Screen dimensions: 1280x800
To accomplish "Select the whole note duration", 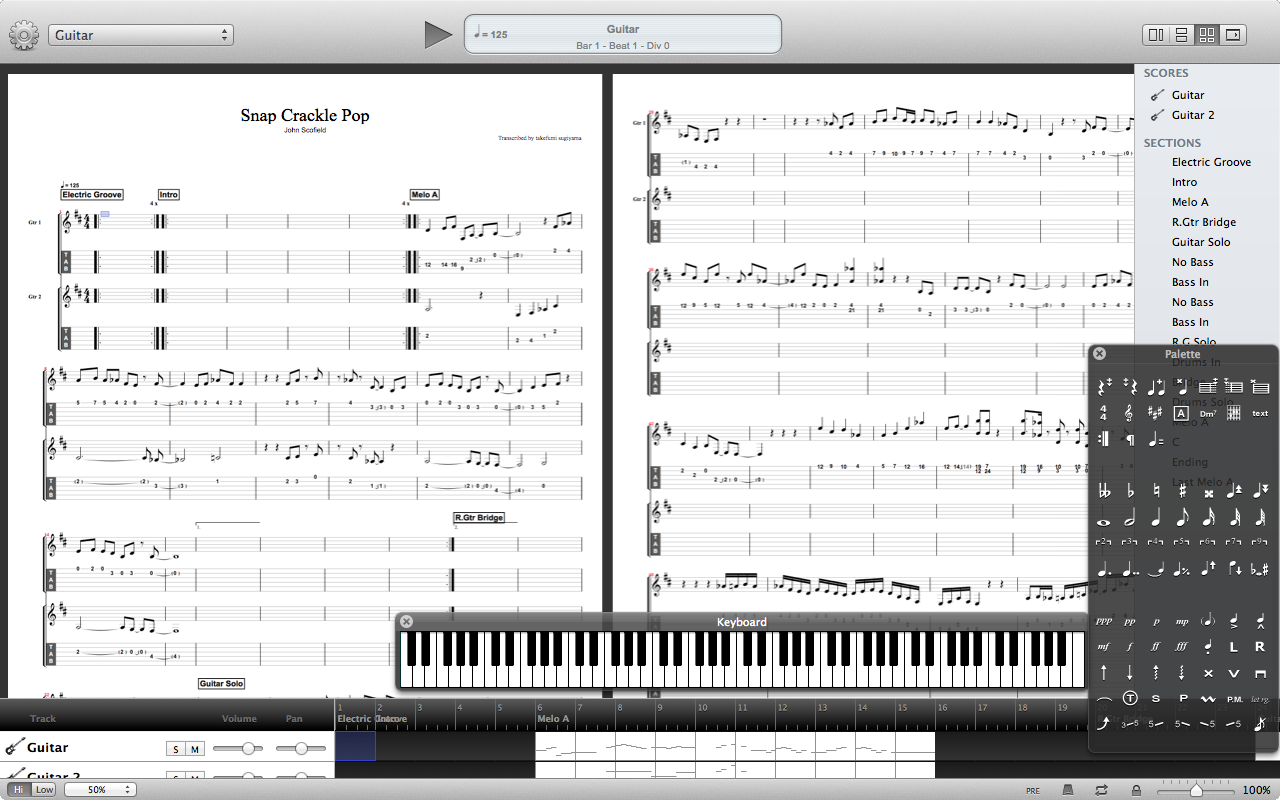I will pyautogui.click(x=1103, y=521).
